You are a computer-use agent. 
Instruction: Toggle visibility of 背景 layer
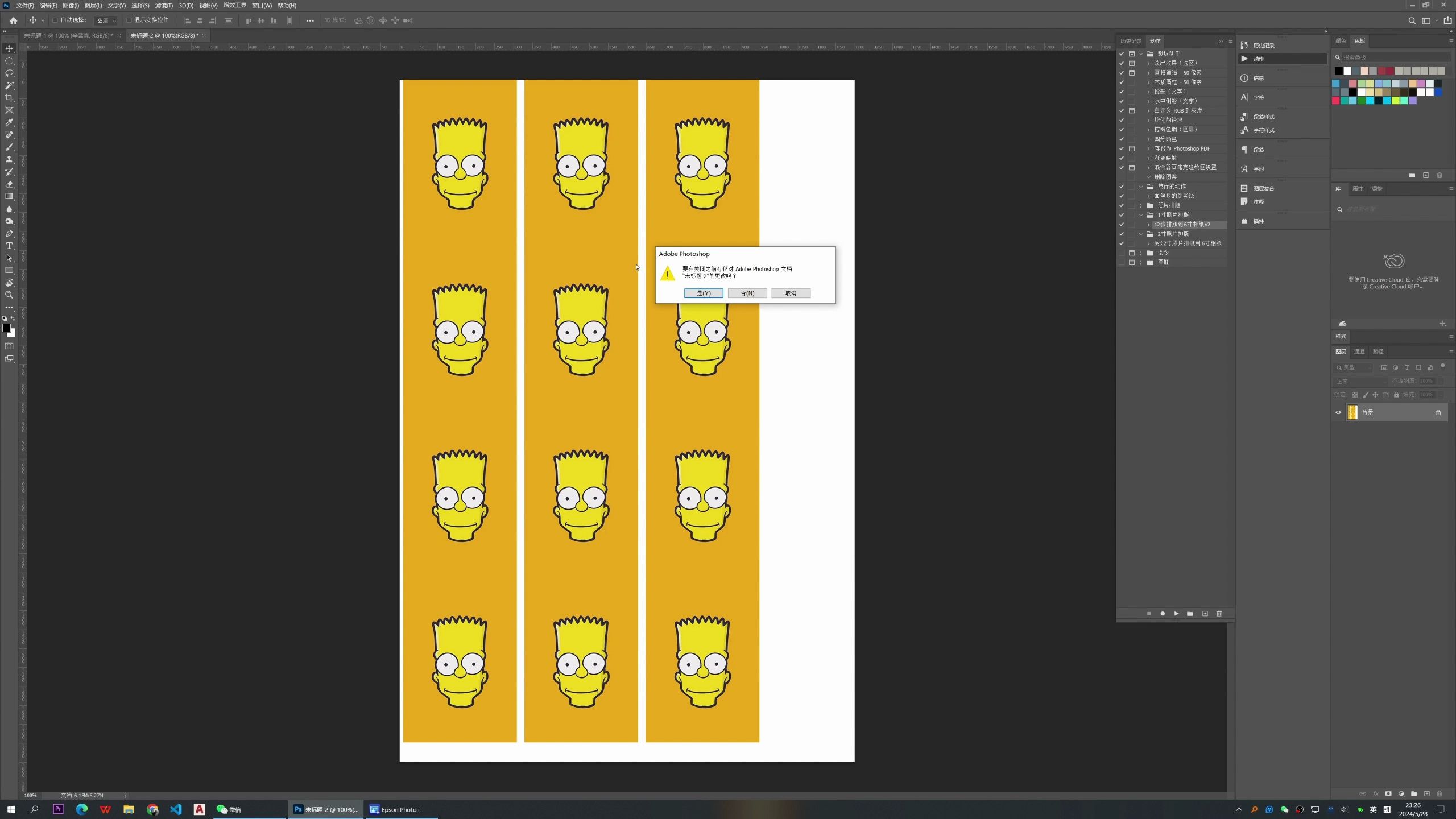(x=1338, y=412)
